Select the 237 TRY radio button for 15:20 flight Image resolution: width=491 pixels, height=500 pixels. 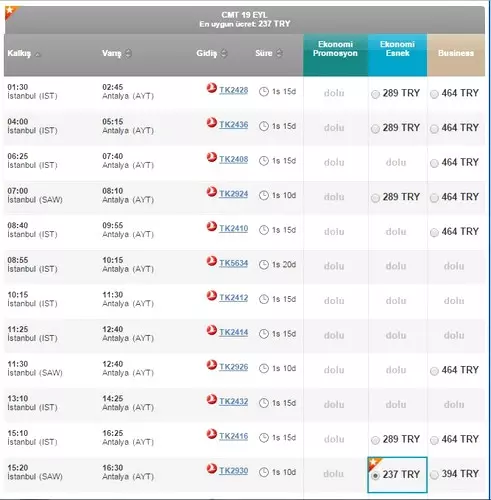click(375, 476)
